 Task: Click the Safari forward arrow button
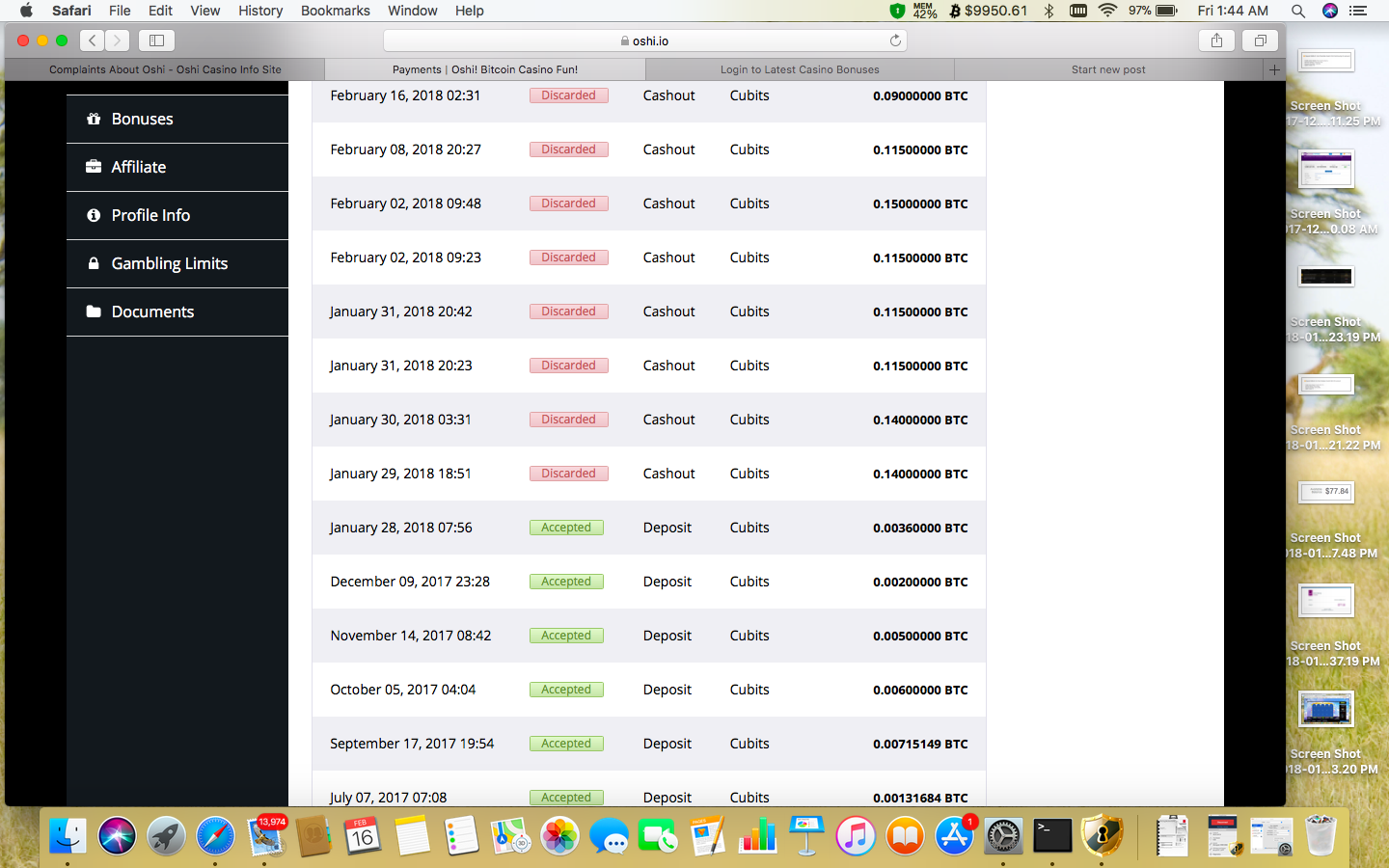[x=117, y=41]
